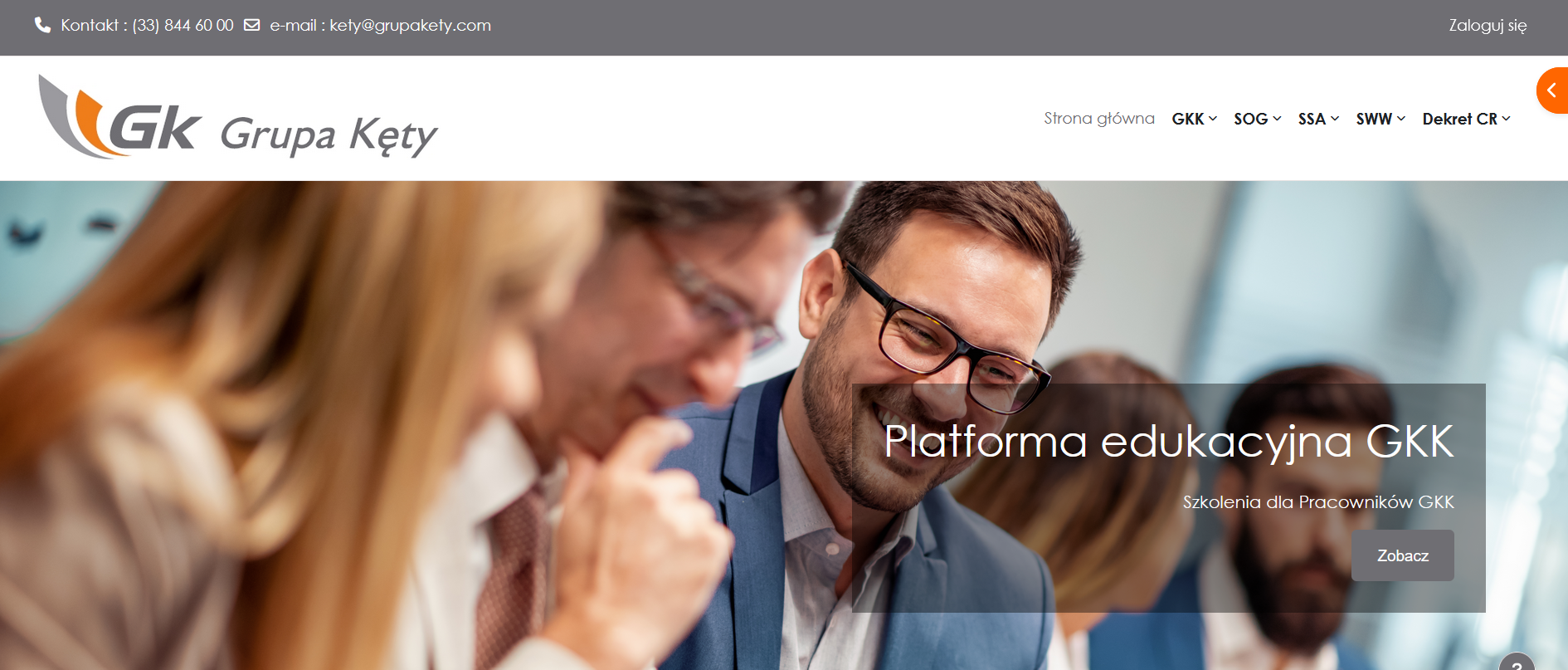Go to Strona główna
1568x670 pixels.
[x=1098, y=119]
